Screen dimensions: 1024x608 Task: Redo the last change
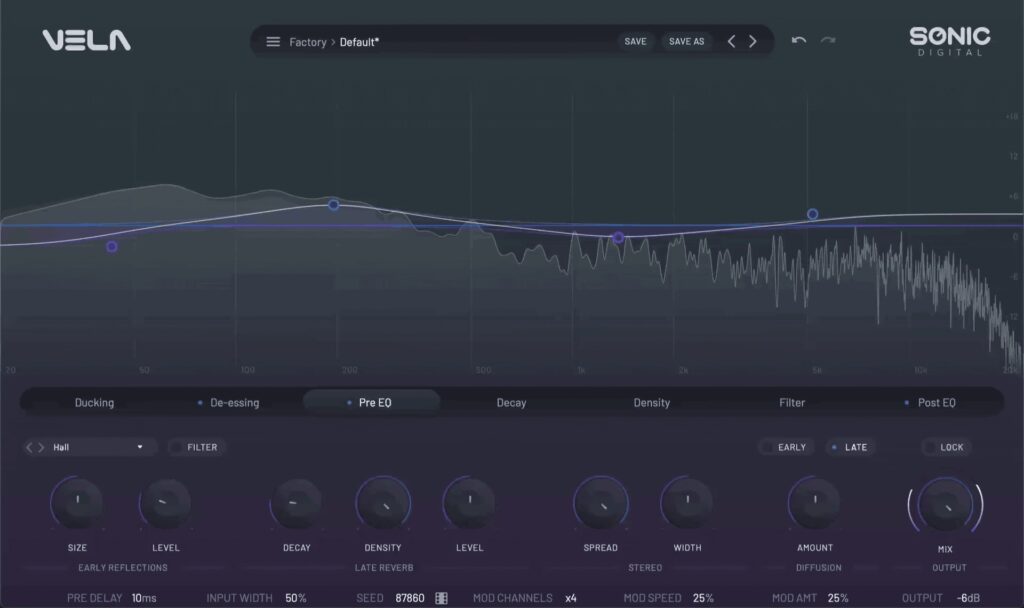pyautogui.click(x=828, y=40)
